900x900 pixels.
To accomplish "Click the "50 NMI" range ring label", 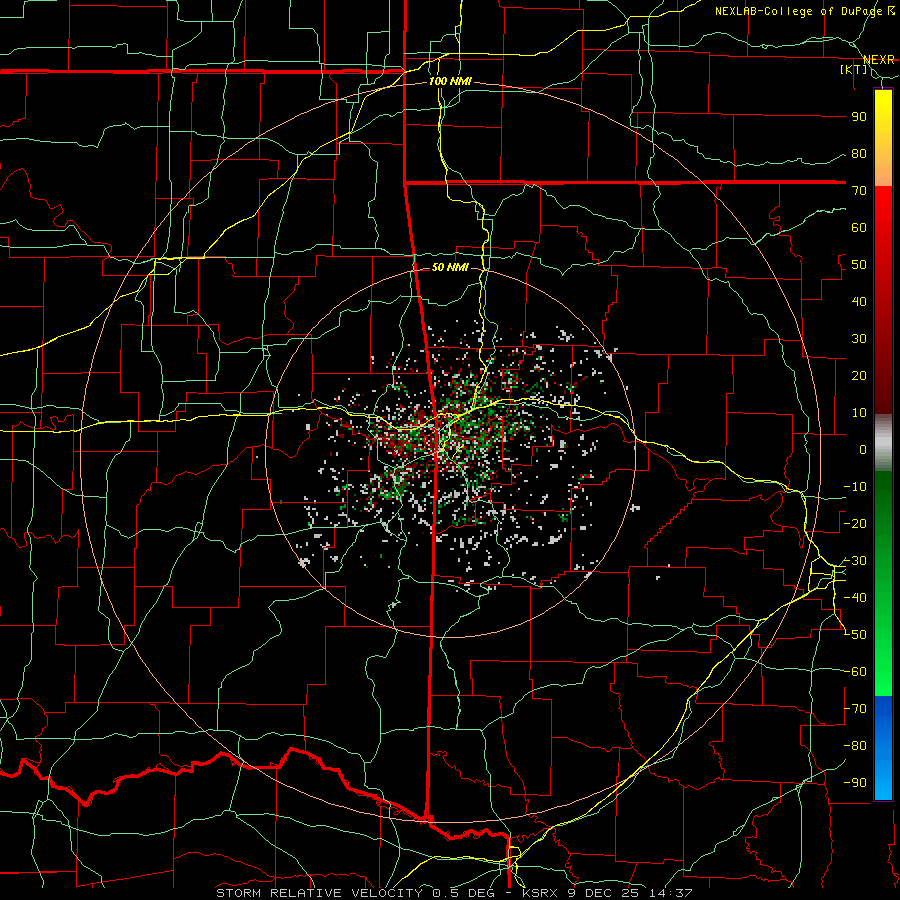I will coord(450,267).
